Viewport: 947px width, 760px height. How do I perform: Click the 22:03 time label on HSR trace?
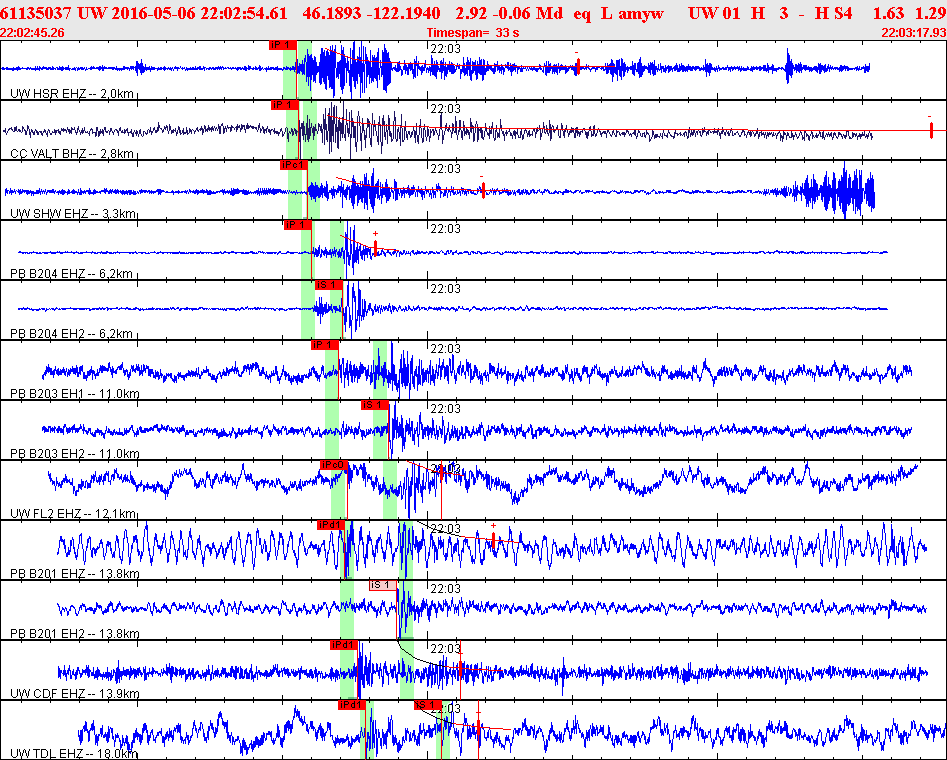445,49
